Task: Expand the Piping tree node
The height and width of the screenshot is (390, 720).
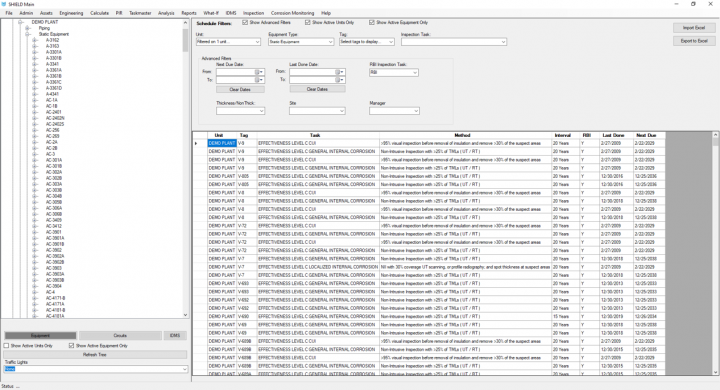Action: coord(28,28)
